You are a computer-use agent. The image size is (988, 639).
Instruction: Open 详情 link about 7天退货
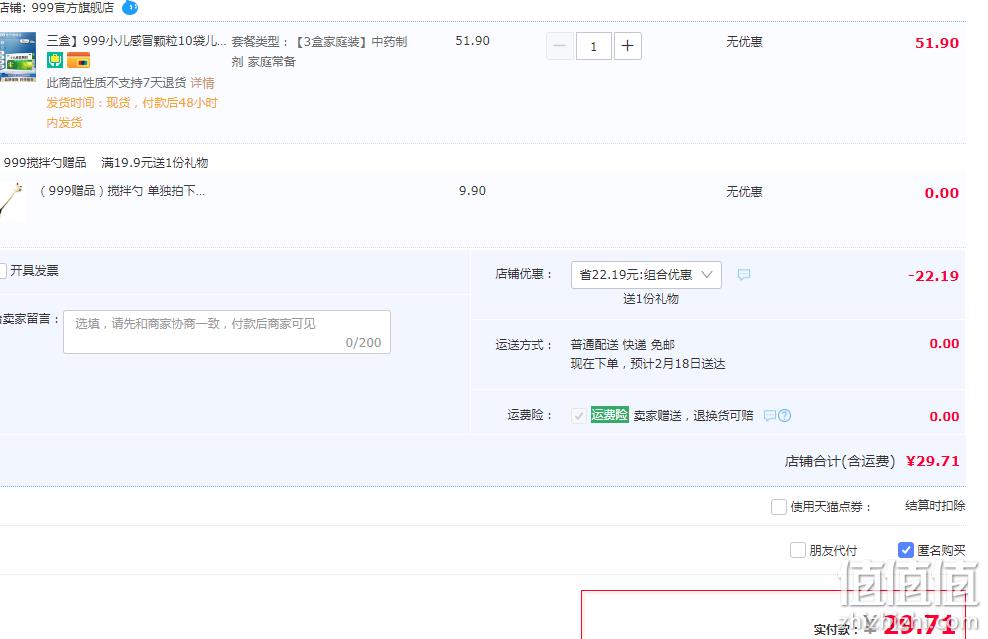click(x=202, y=83)
